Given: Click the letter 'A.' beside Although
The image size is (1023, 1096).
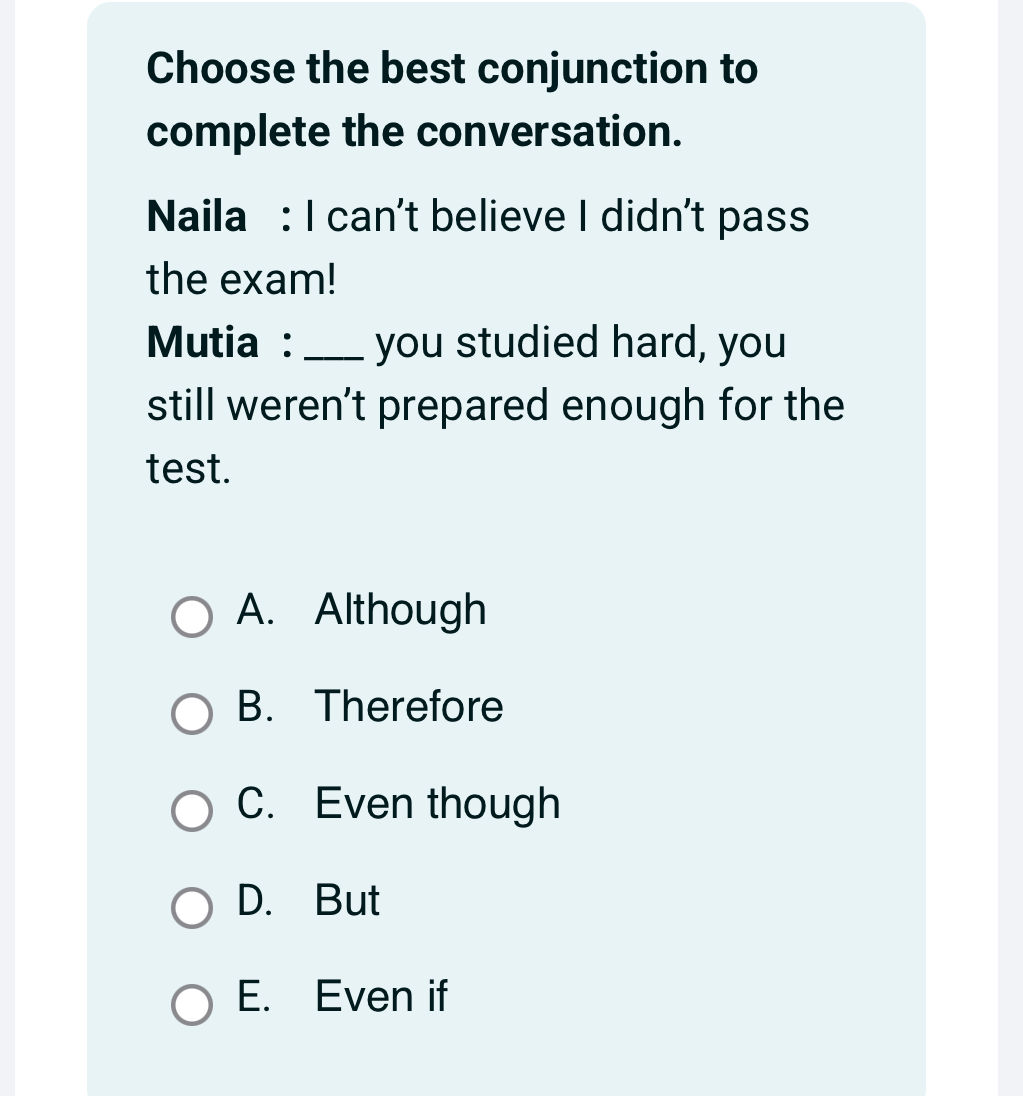Looking at the screenshot, I should [x=256, y=610].
